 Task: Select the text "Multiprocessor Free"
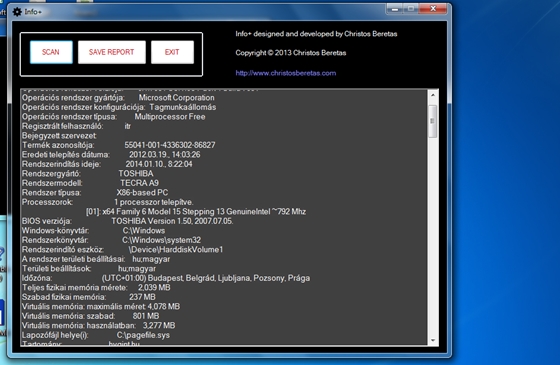point(170,117)
